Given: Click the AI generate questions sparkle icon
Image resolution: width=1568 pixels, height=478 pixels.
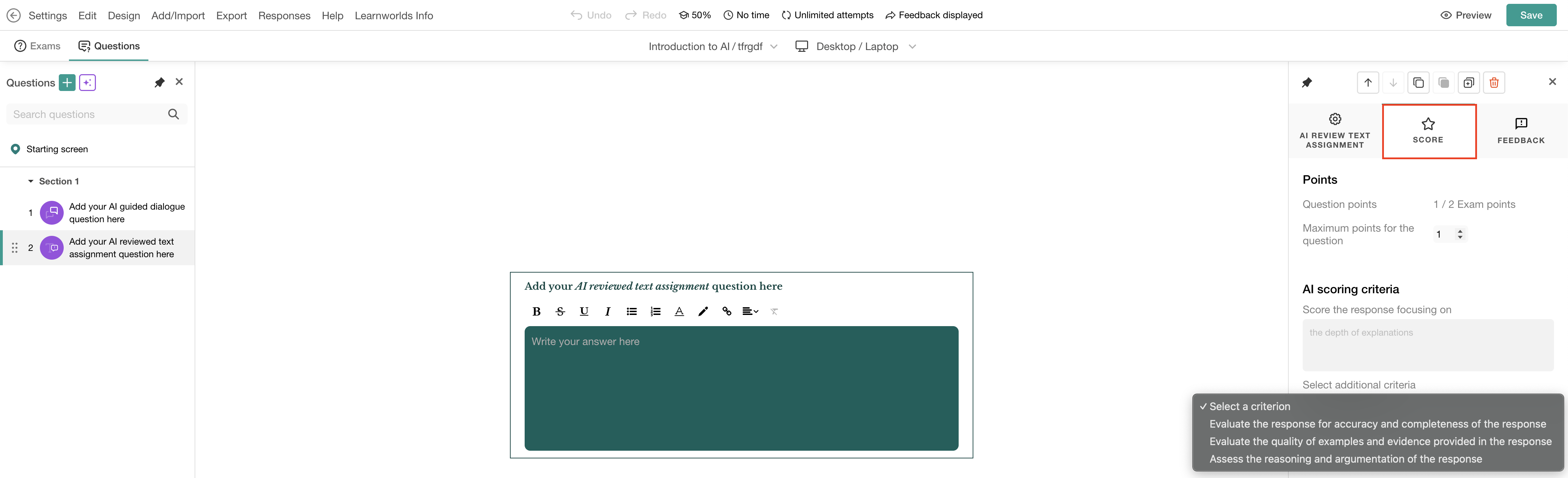Looking at the screenshot, I should pos(87,83).
